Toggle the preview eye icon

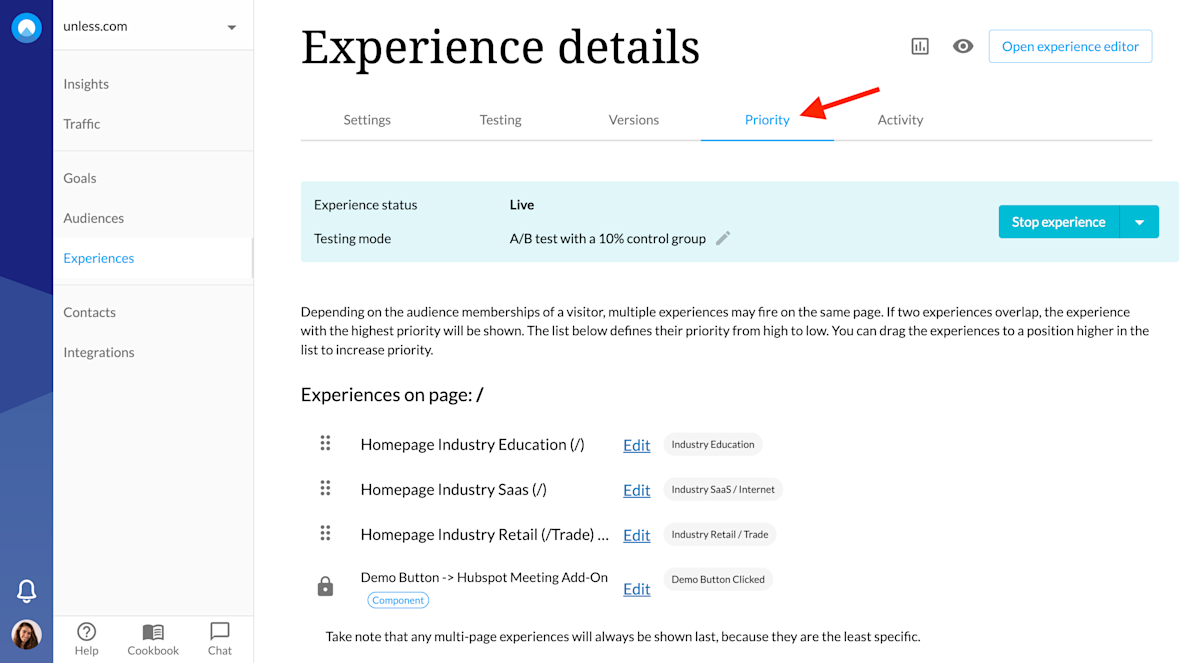963,46
